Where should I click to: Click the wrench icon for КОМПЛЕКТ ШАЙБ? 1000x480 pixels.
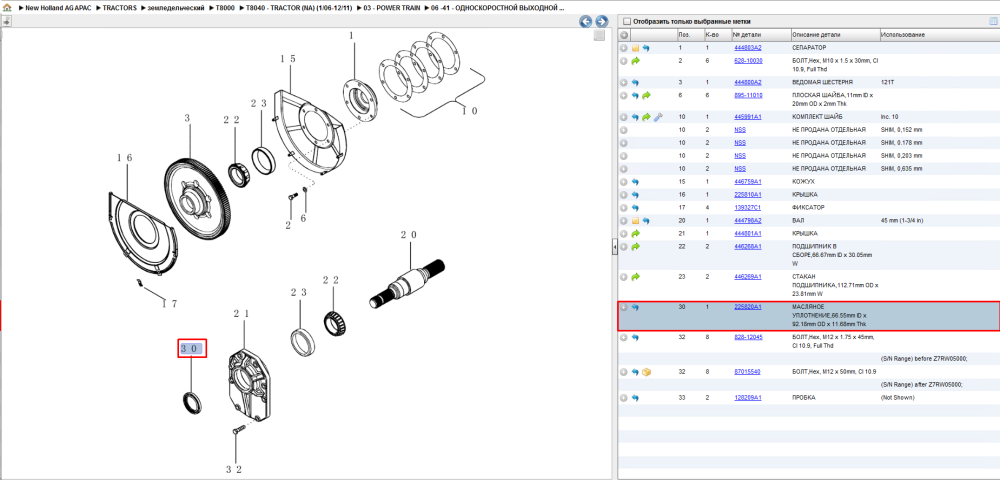pyautogui.click(x=658, y=117)
